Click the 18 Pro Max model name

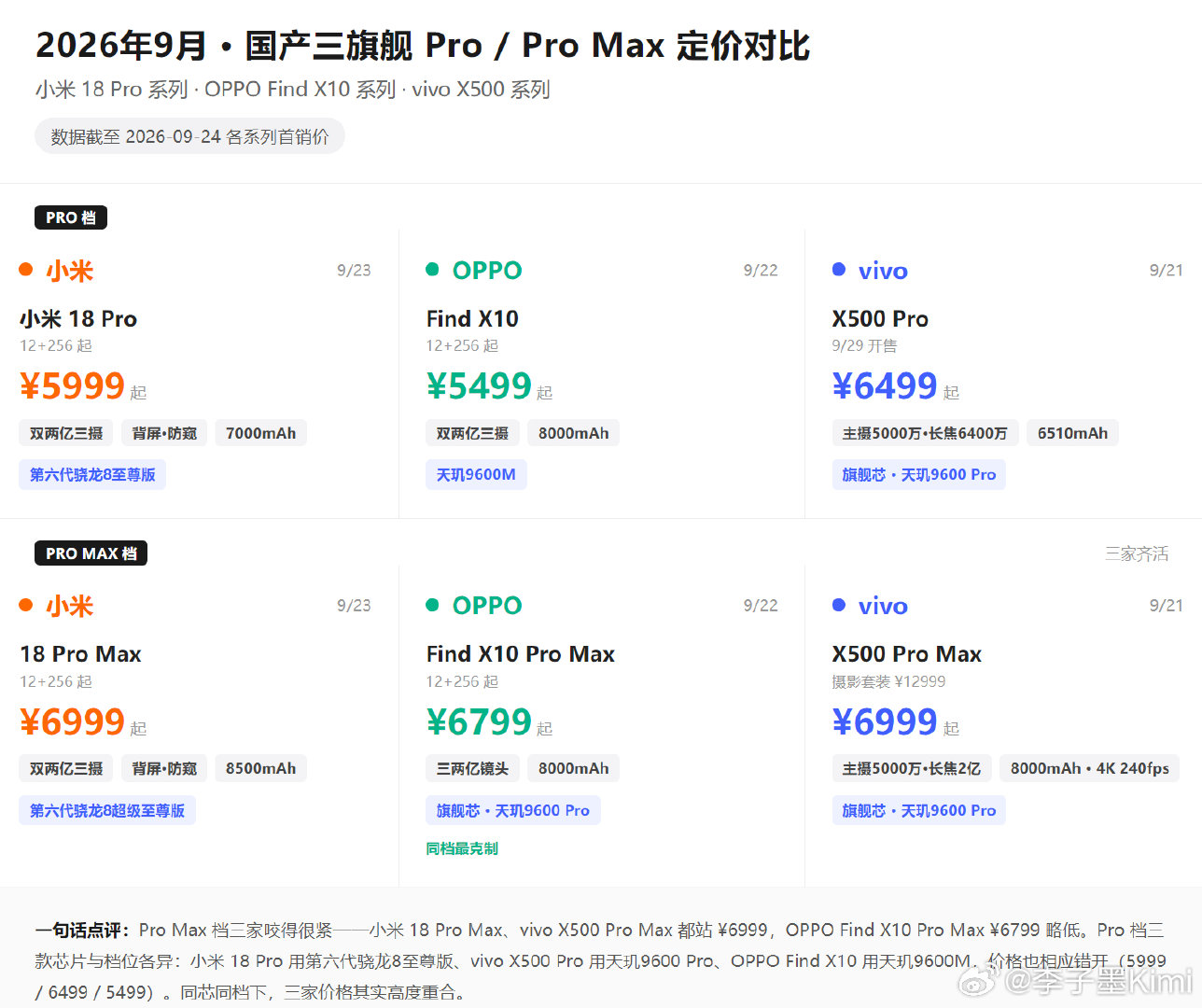(80, 654)
